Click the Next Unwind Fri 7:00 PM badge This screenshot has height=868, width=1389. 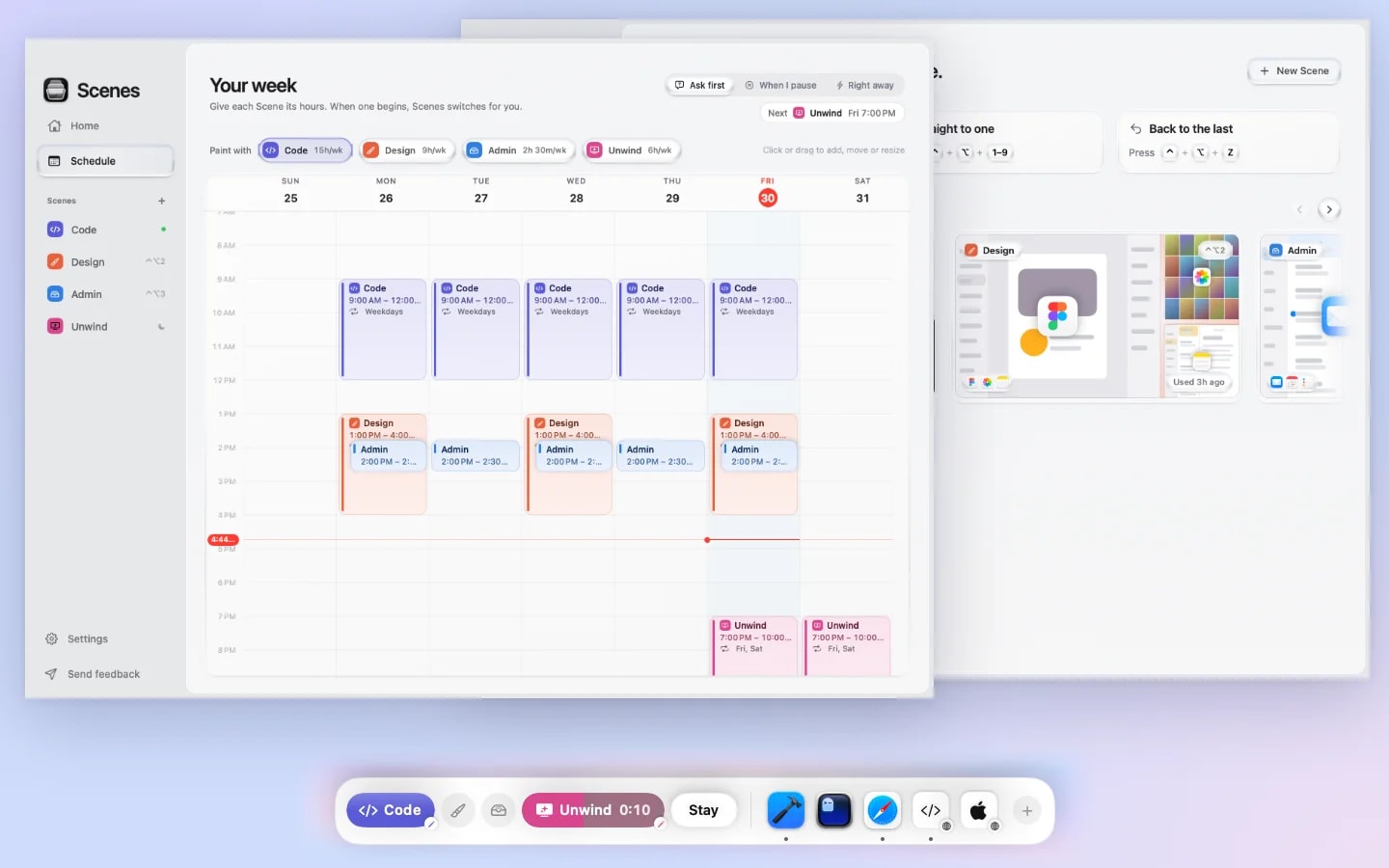831,113
